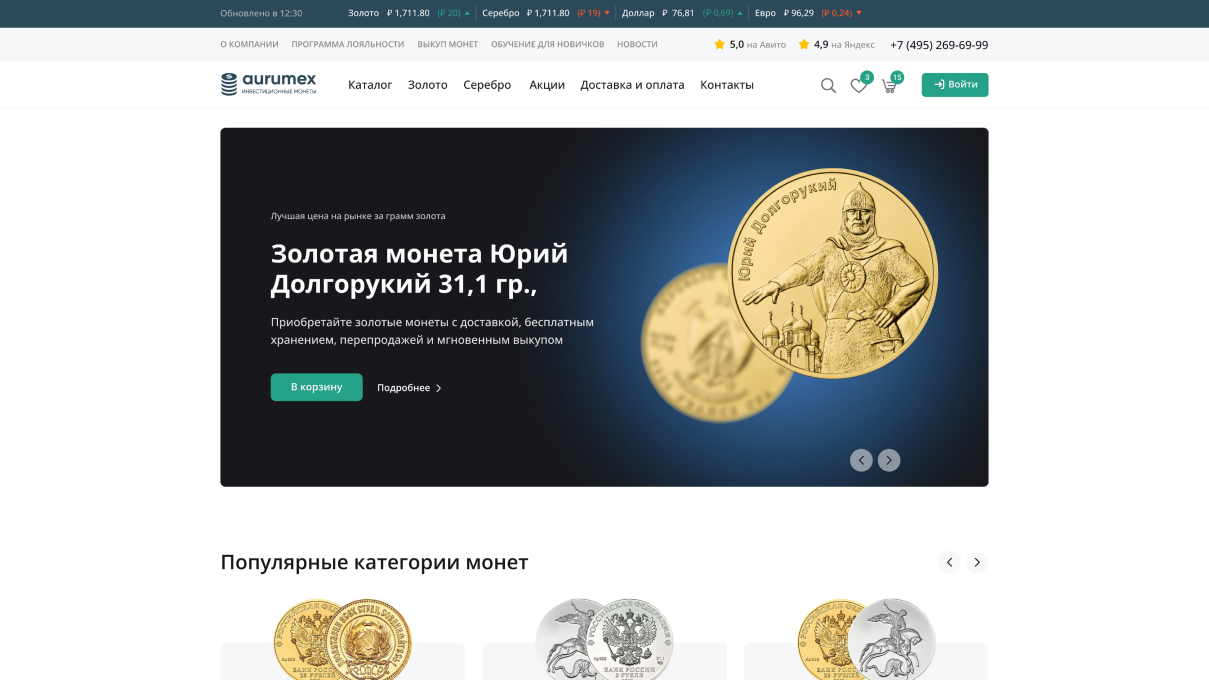The height and width of the screenshot is (680, 1209).
Task: Open the Золото menu item
Action: click(x=428, y=85)
